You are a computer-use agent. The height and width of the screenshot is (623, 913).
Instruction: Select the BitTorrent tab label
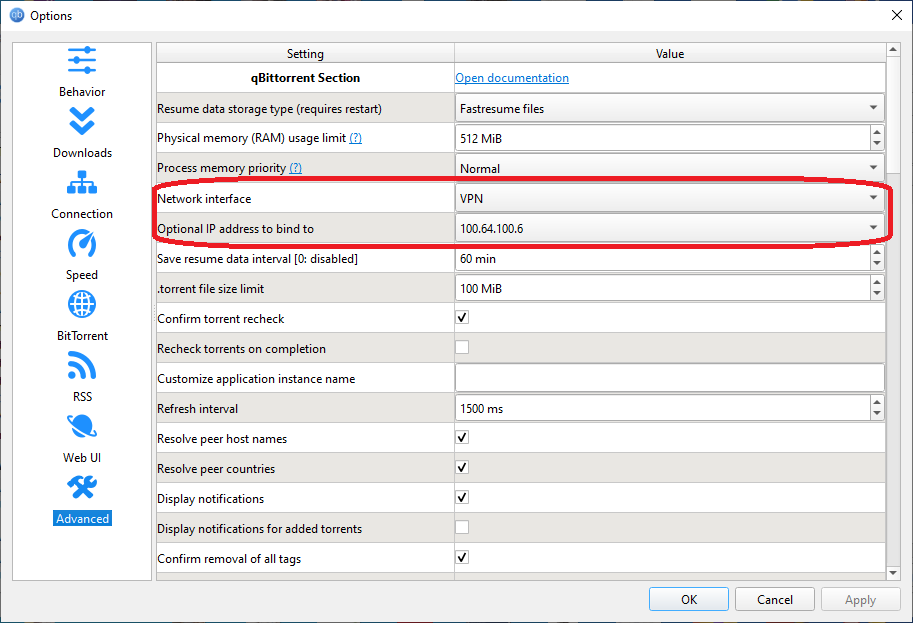(x=82, y=336)
